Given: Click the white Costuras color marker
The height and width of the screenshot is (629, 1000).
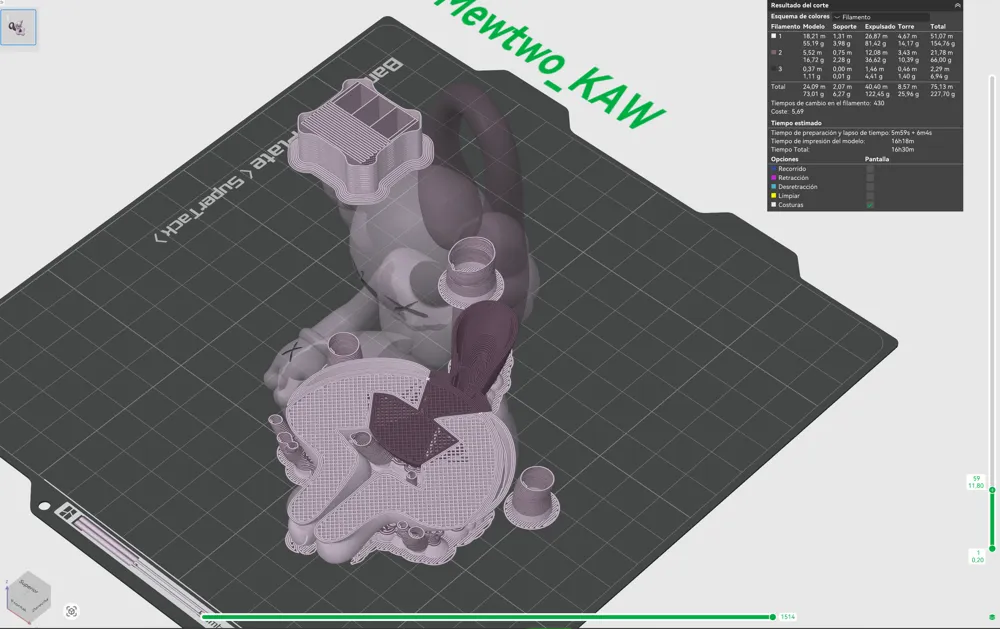Looking at the screenshot, I should pyautogui.click(x=774, y=205).
